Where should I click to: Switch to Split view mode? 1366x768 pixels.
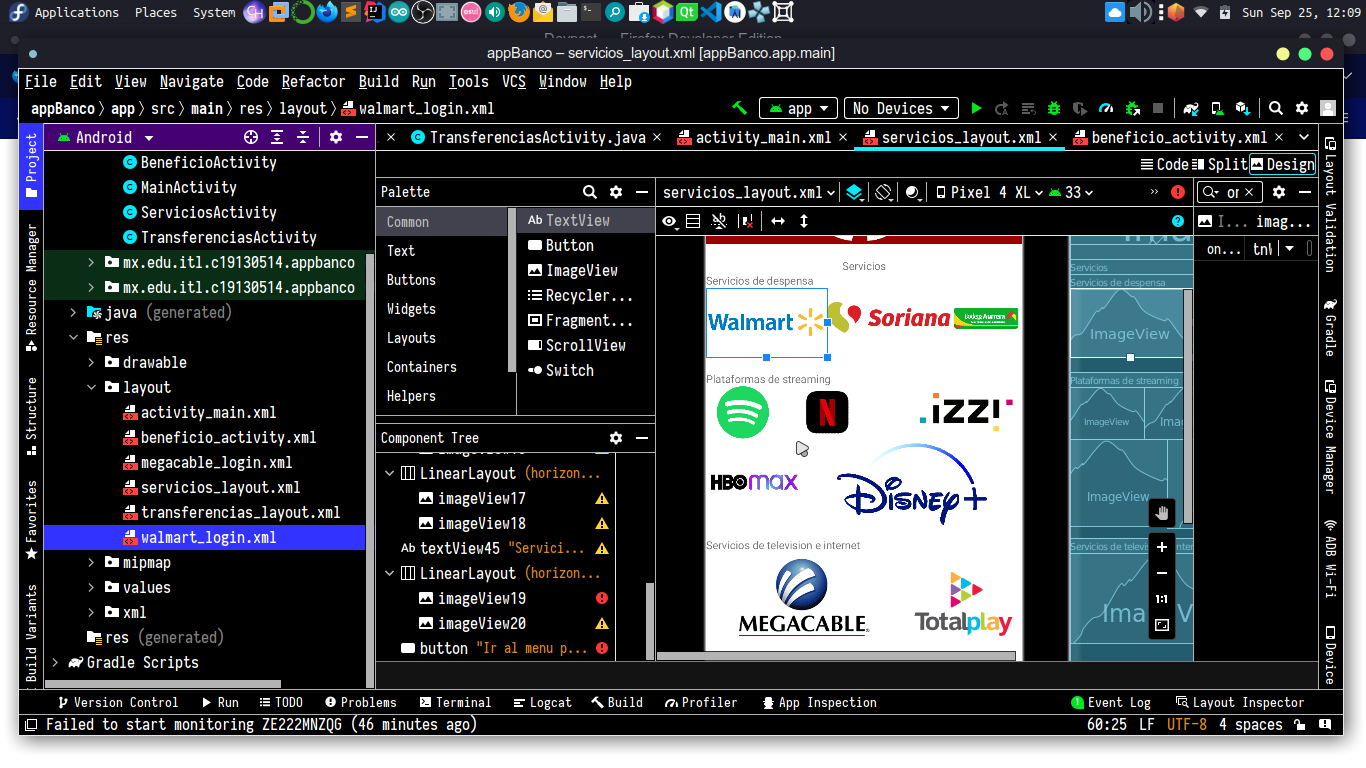tap(1219, 165)
